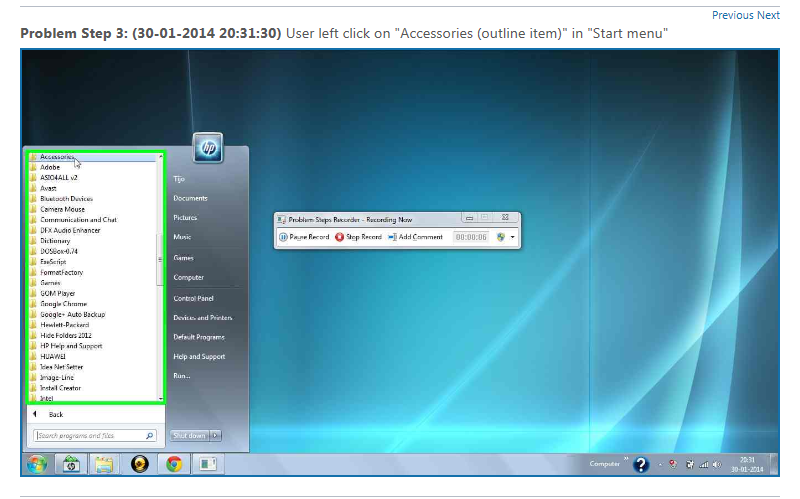The height and width of the screenshot is (499, 800).
Task: Open Control Panel from Start menu
Action: click(193, 298)
